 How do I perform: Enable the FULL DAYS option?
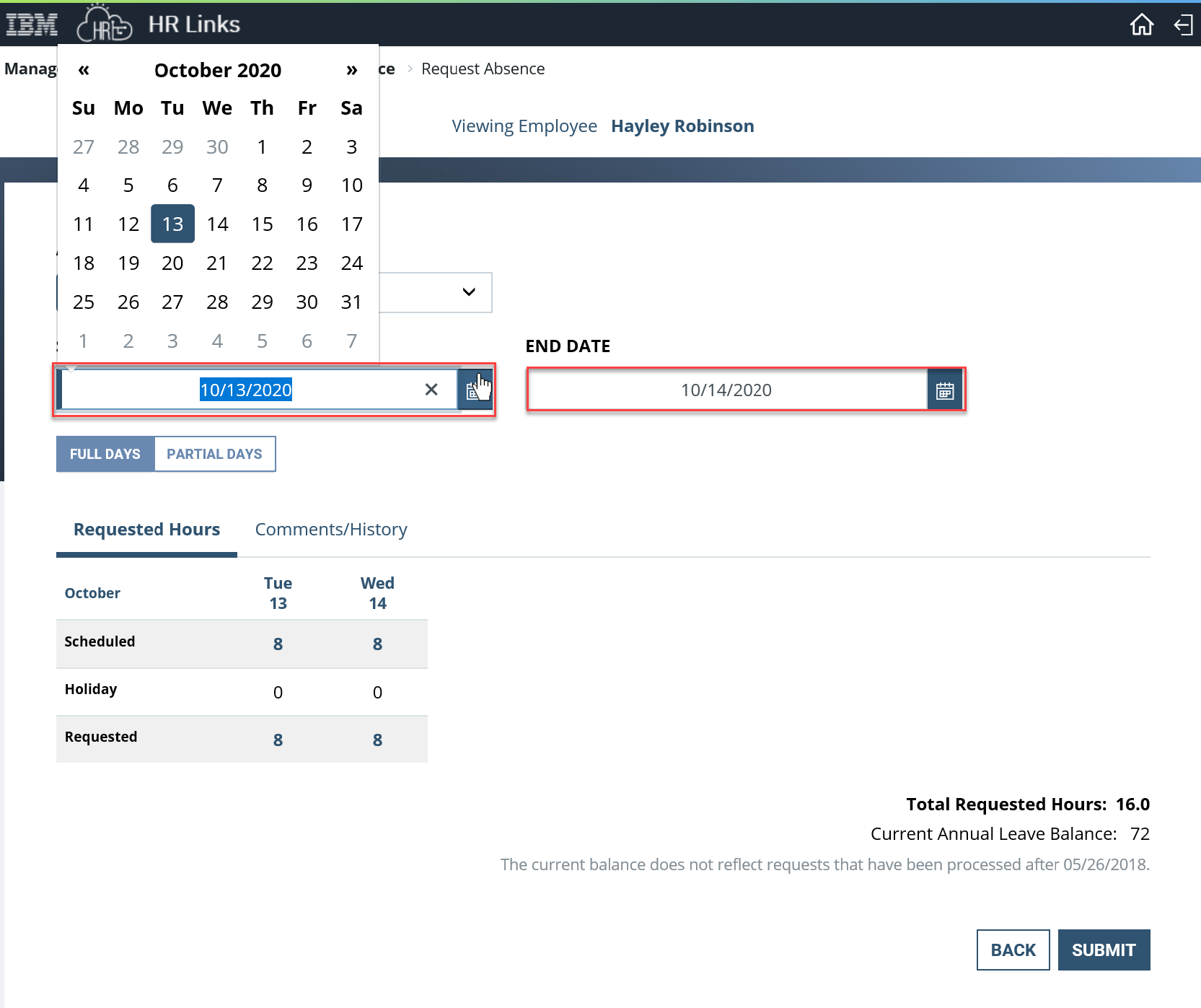click(x=105, y=454)
